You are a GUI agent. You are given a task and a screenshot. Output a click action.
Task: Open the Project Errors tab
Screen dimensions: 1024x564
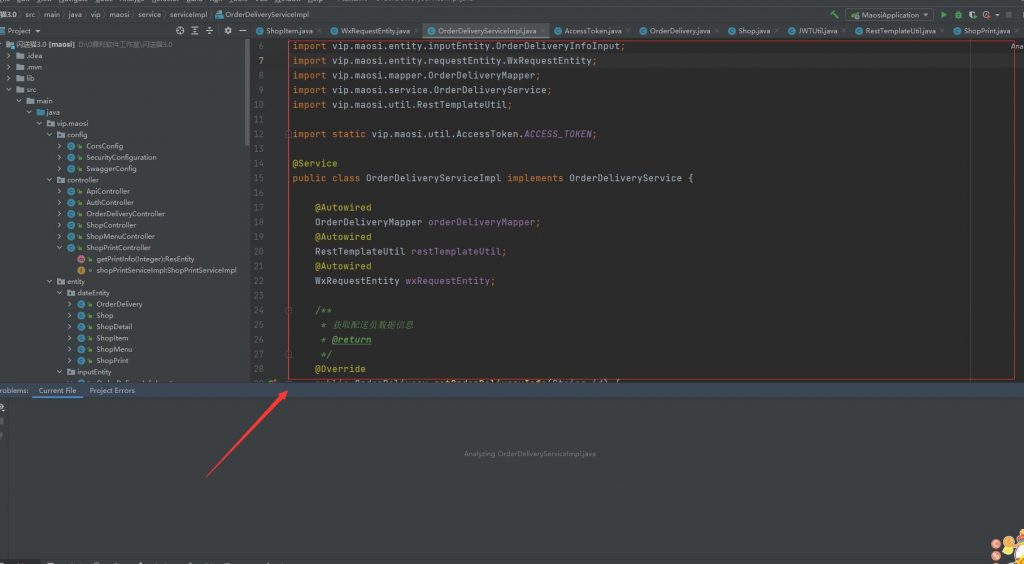pos(112,390)
